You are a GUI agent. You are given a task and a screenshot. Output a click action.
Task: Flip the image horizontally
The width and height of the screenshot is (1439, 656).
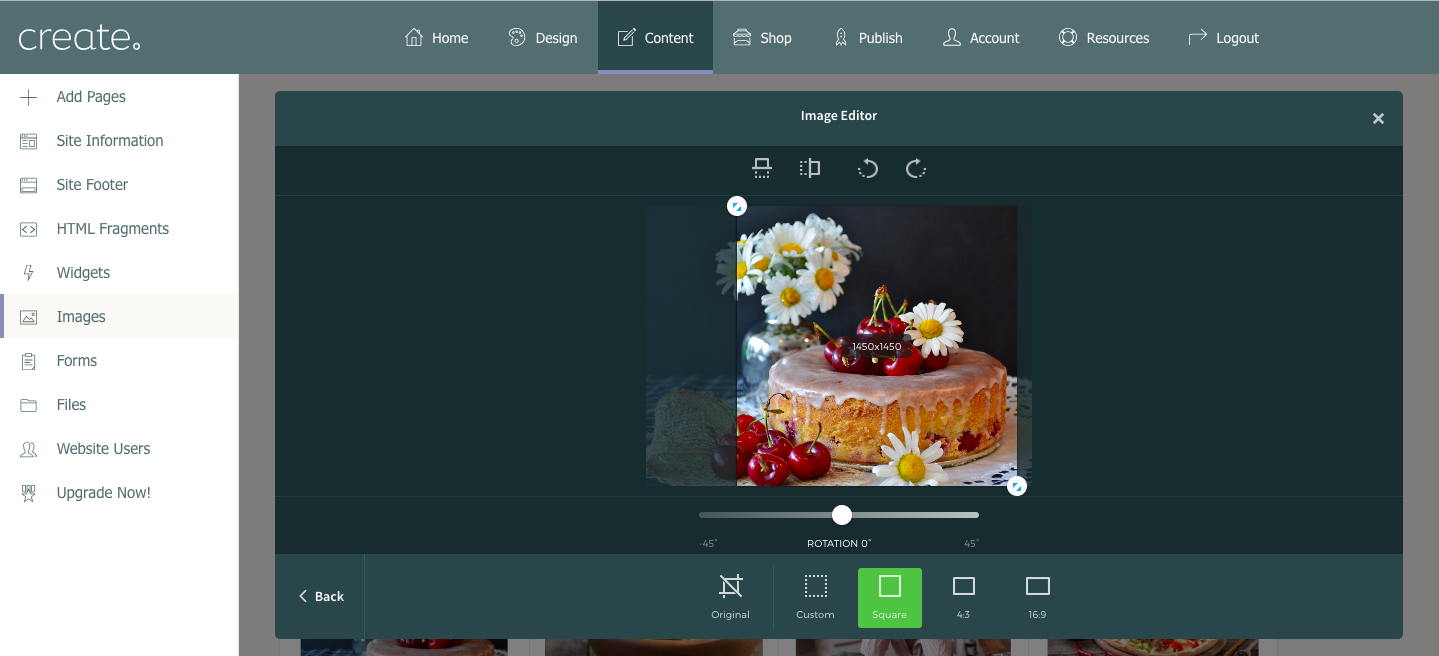pos(810,168)
